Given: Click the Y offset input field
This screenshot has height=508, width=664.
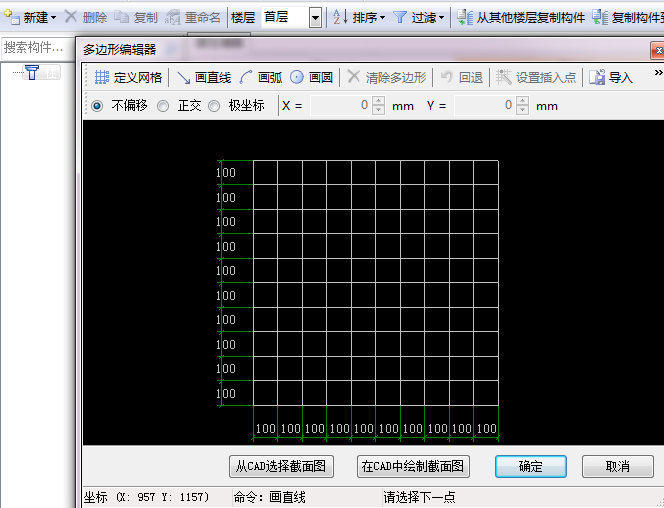Looking at the screenshot, I should click(485, 105).
